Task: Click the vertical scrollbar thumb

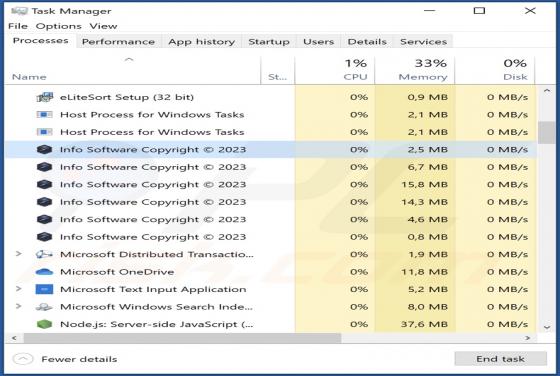Action: tap(546, 132)
